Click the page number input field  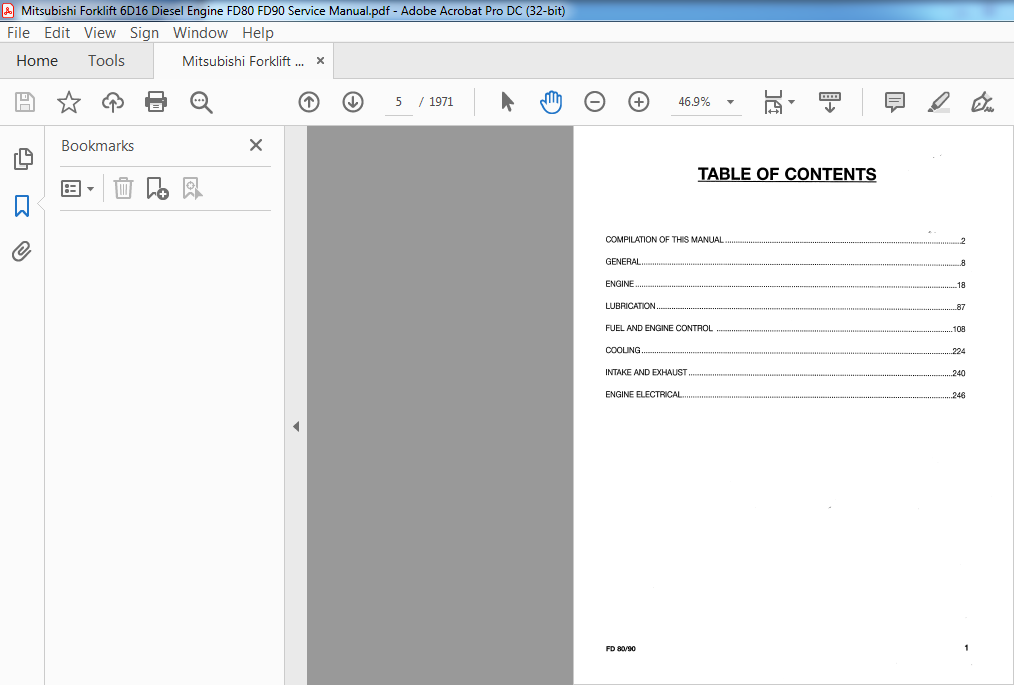(x=398, y=102)
